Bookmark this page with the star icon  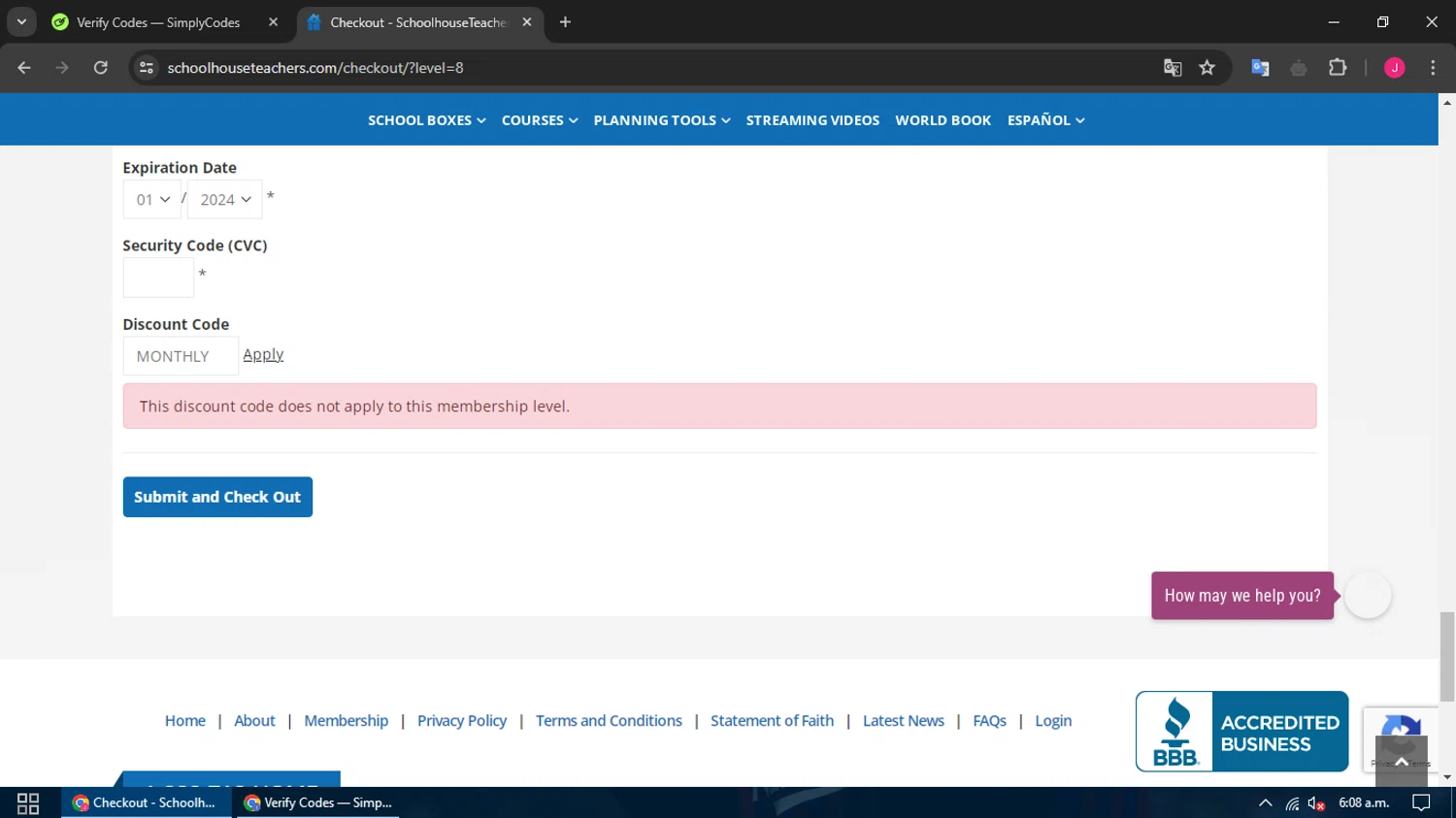(1207, 68)
